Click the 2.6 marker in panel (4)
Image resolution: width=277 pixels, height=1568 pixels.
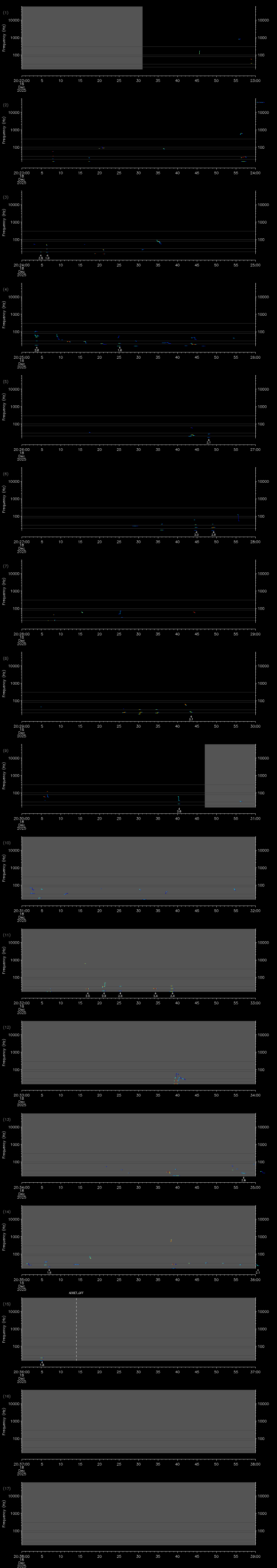click(x=37, y=350)
